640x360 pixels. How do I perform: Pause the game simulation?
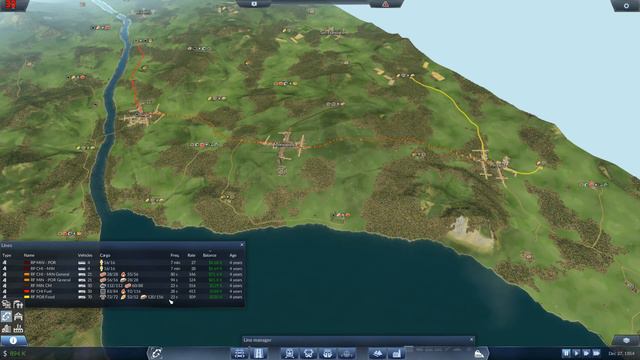(566, 353)
